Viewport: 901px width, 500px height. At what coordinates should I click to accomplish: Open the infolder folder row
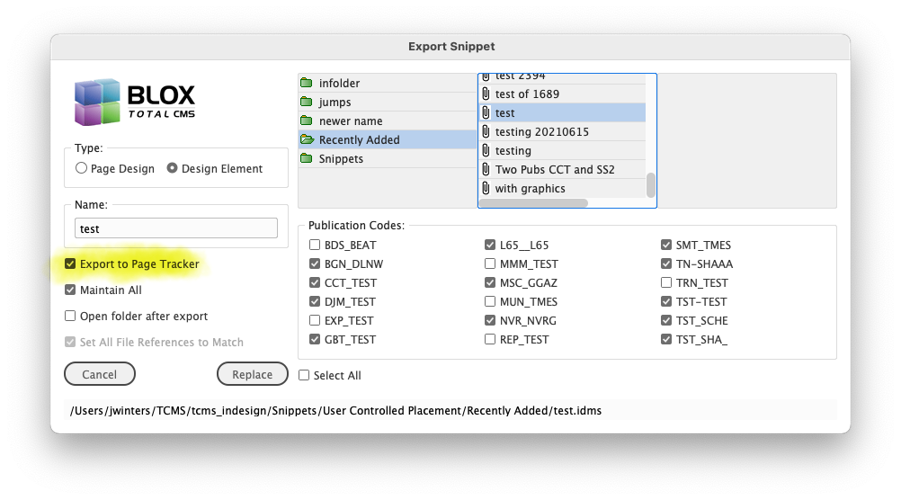[387, 83]
